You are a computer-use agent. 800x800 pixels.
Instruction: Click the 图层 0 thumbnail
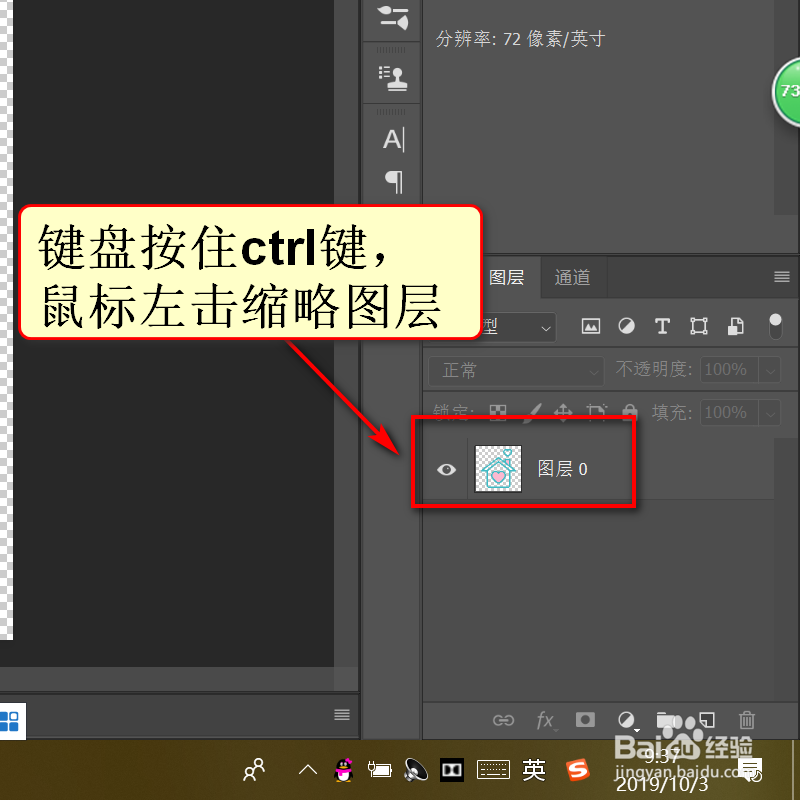coord(497,468)
